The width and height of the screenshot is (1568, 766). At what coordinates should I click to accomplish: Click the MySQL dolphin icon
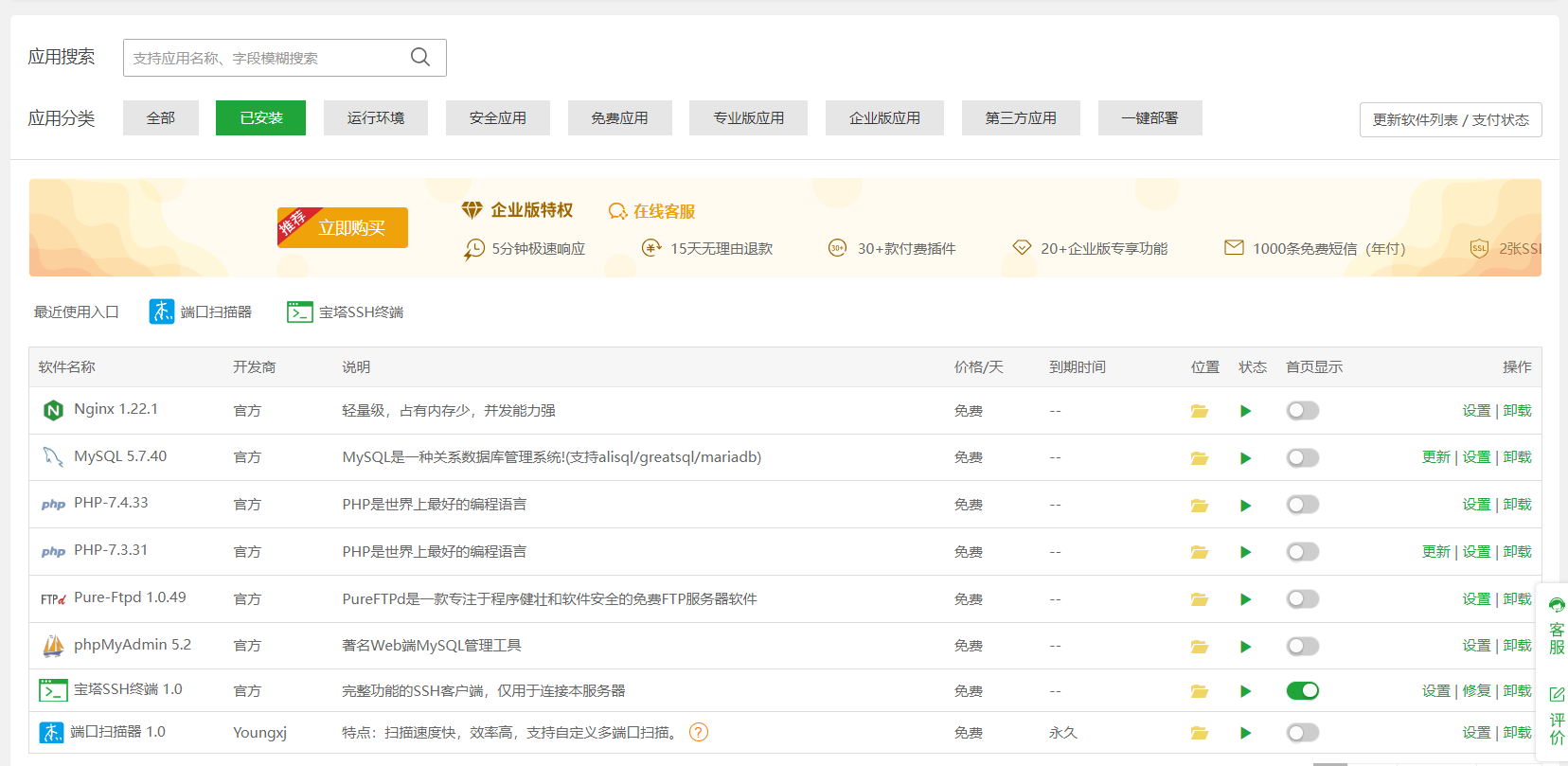tap(53, 456)
